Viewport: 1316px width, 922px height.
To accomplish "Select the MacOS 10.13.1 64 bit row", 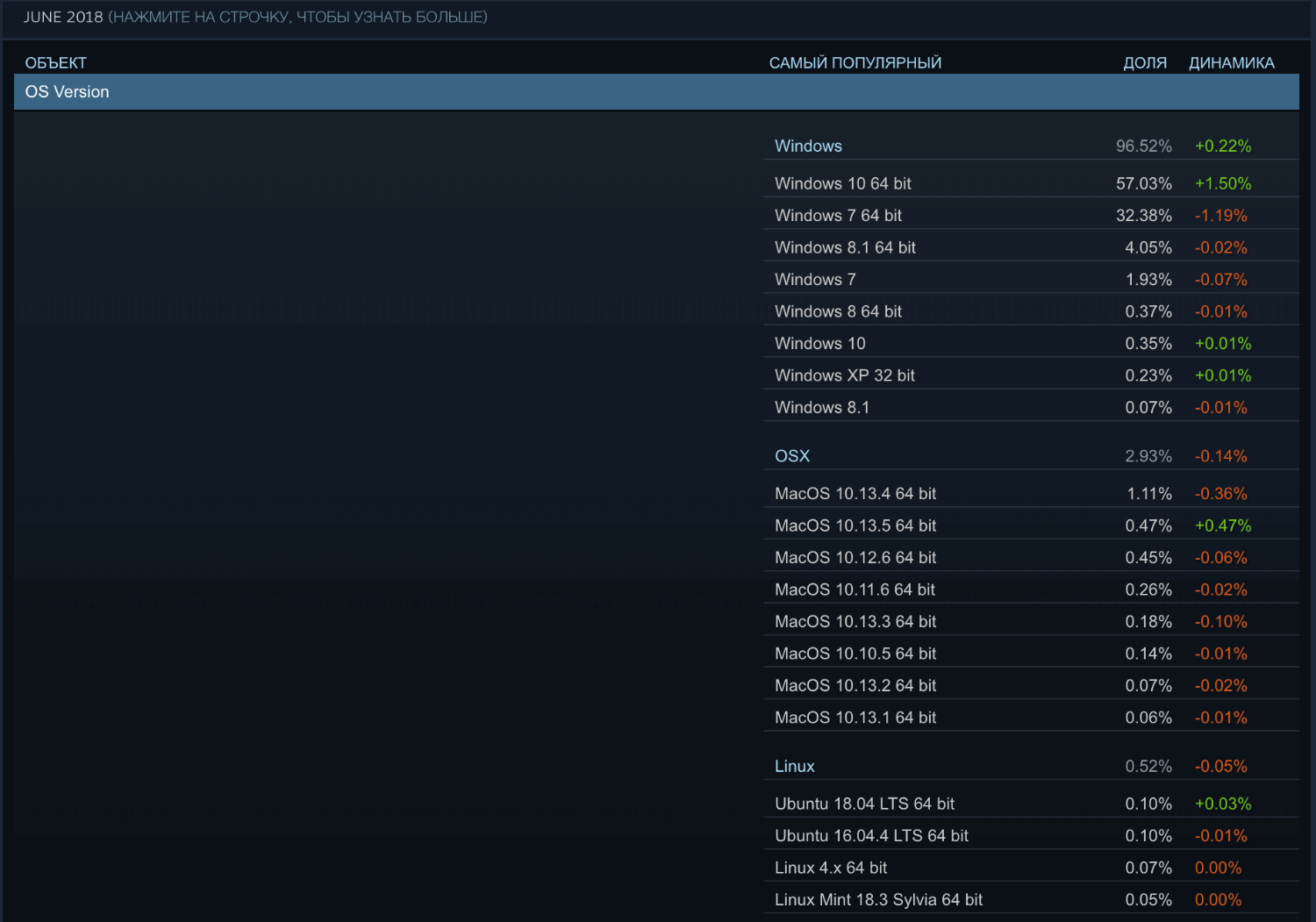I will (1031, 718).
